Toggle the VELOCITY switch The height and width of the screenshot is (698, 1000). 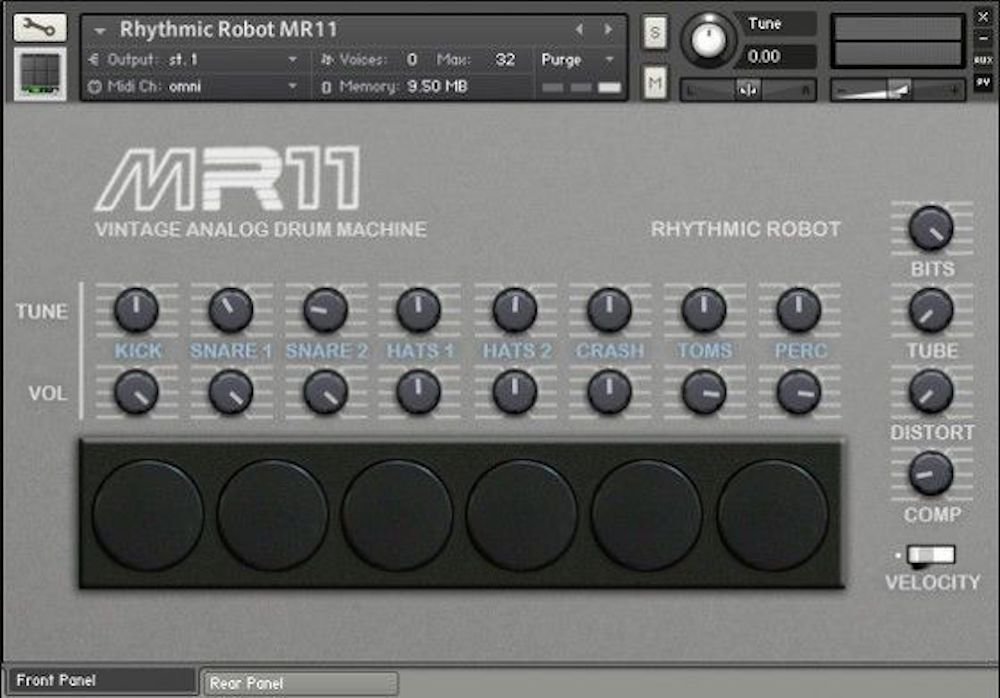pyautogui.click(x=931, y=555)
